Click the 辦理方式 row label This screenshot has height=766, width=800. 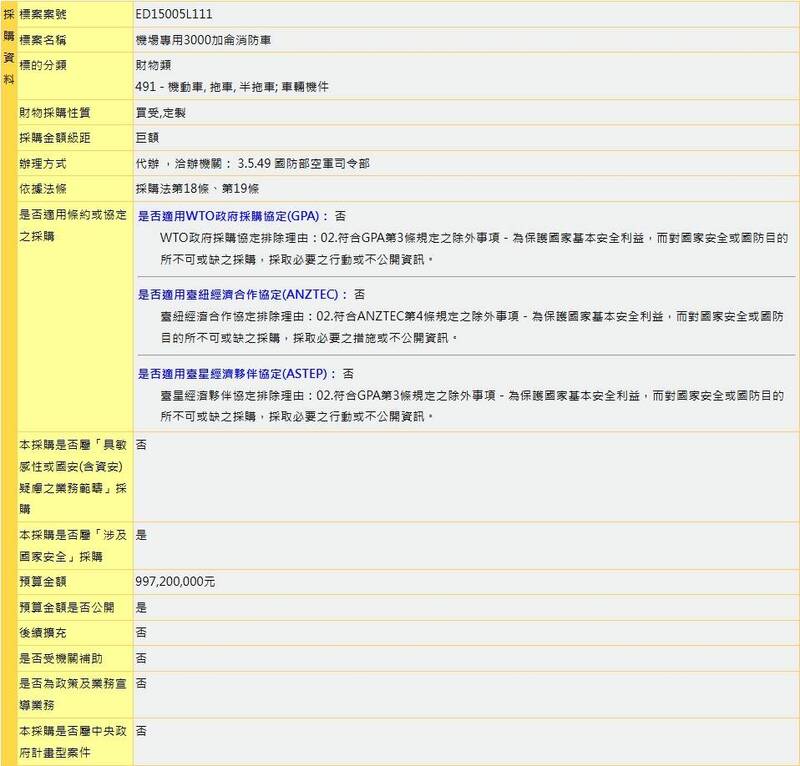[45, 163]
